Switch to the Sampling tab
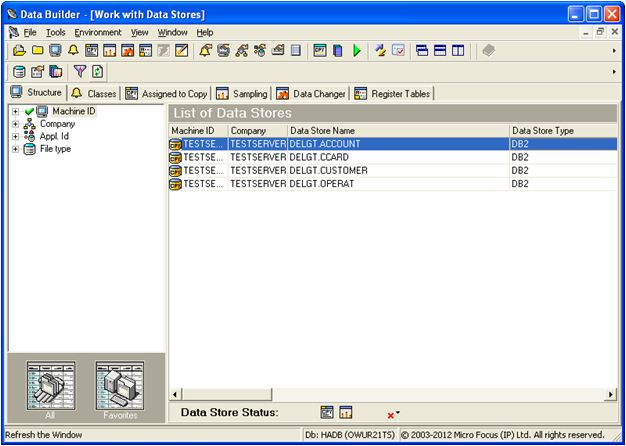The height and width of the screenshot is (446, 626). (242, 93)
